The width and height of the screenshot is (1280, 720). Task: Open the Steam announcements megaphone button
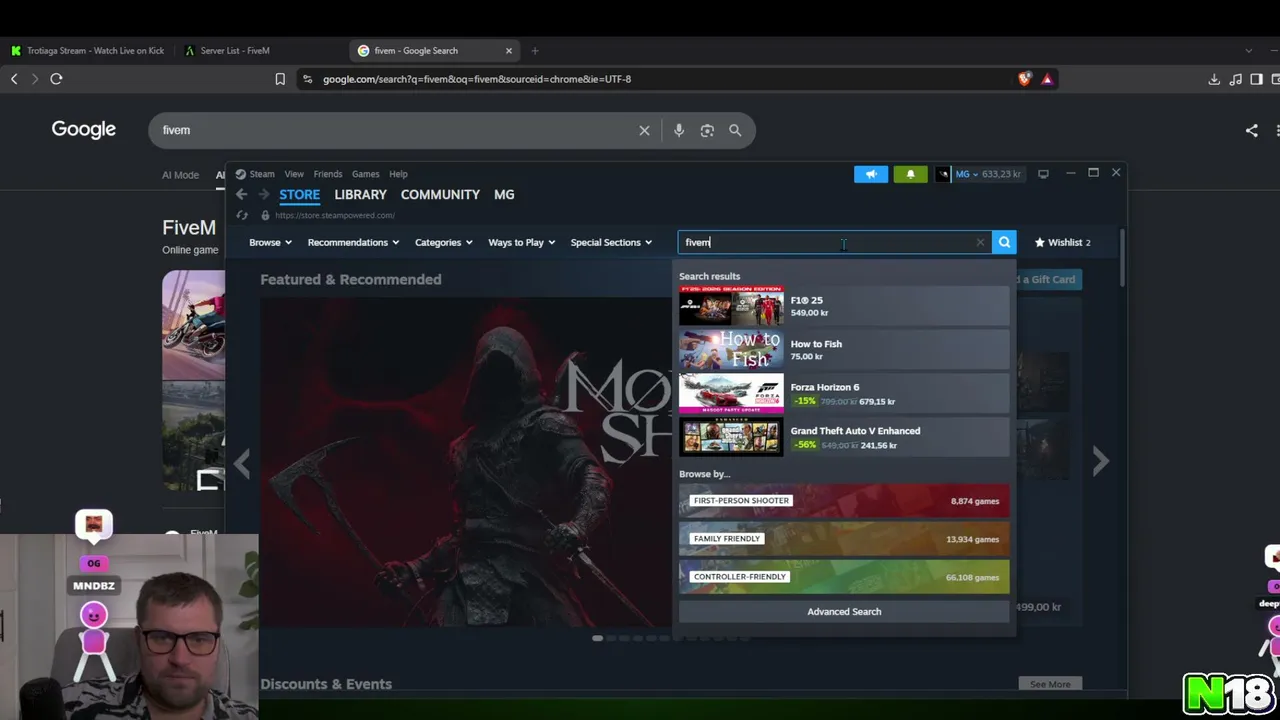871,174
